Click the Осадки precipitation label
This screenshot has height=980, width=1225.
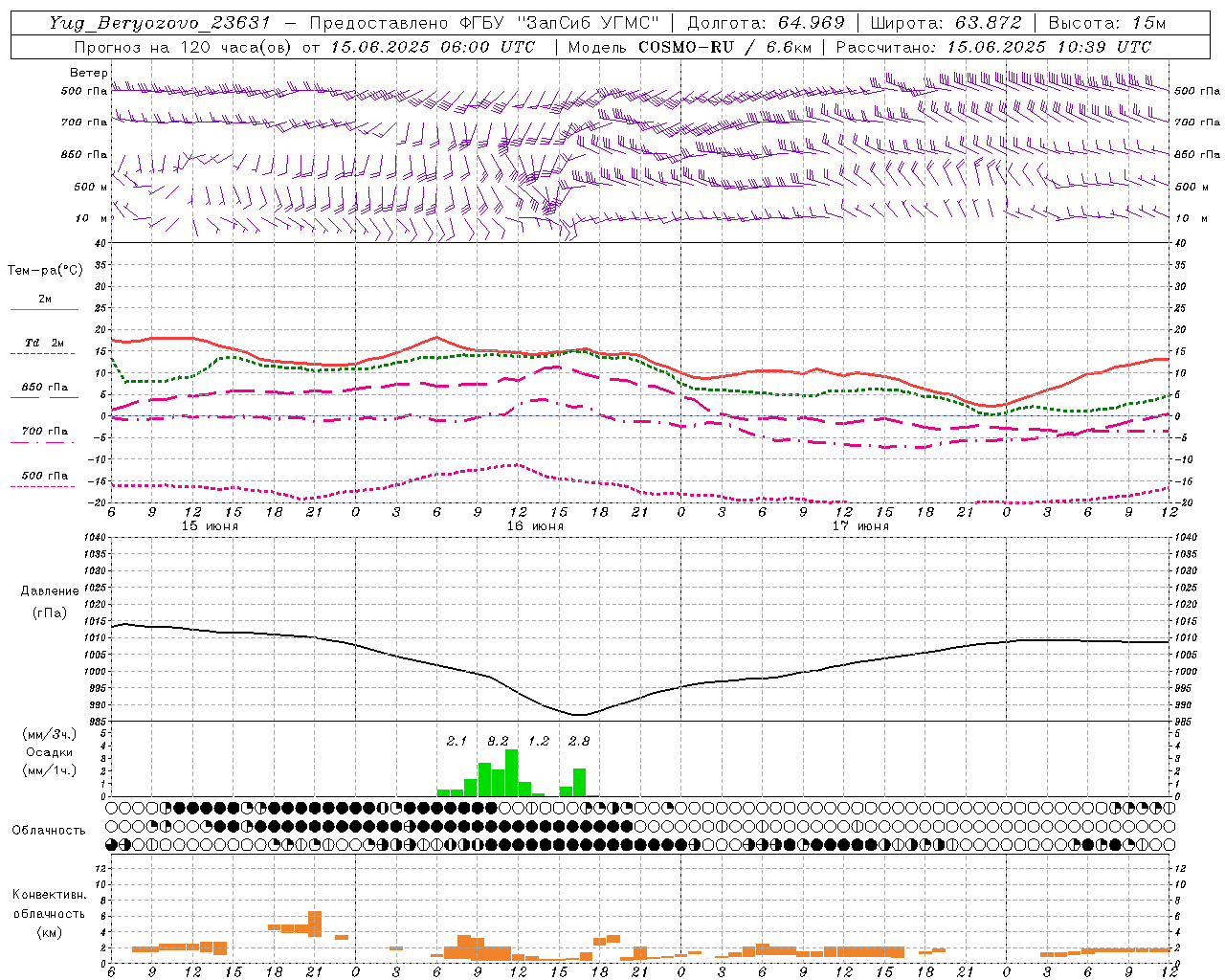click(x=49, y=752)
